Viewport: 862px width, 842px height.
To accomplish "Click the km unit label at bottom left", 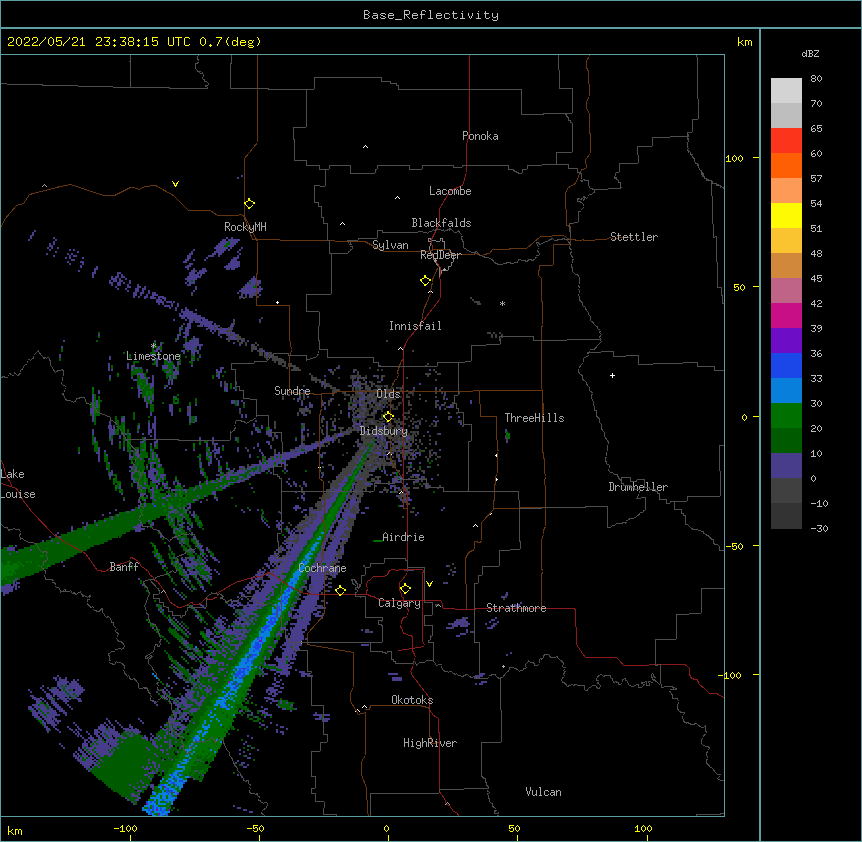I will click(15, 830).
